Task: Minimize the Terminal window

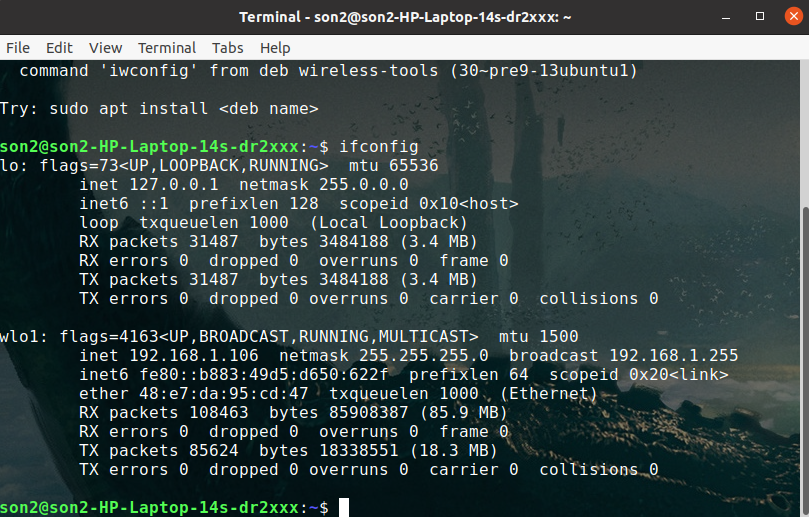Action: 726,17
